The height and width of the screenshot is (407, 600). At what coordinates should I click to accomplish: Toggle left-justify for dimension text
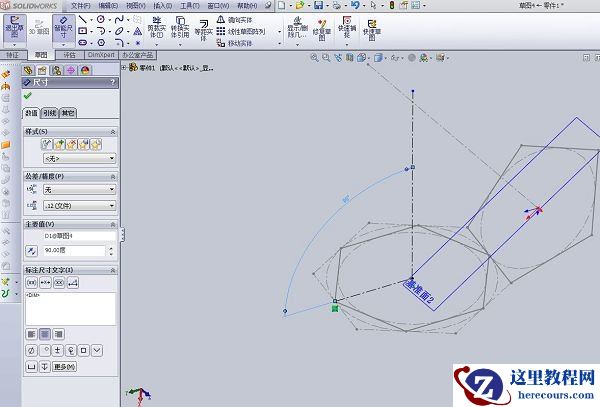(31, 333)
